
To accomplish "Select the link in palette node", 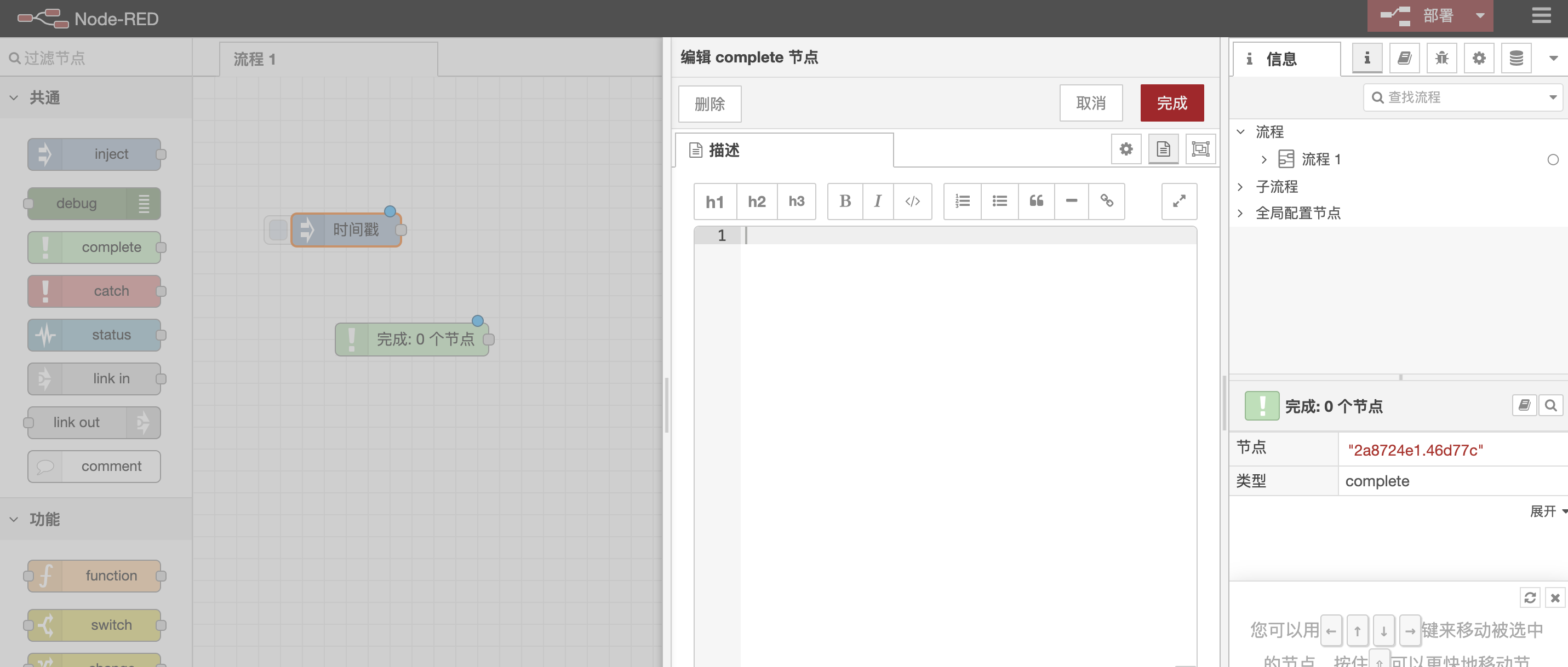I will click(x=94, y=378).
